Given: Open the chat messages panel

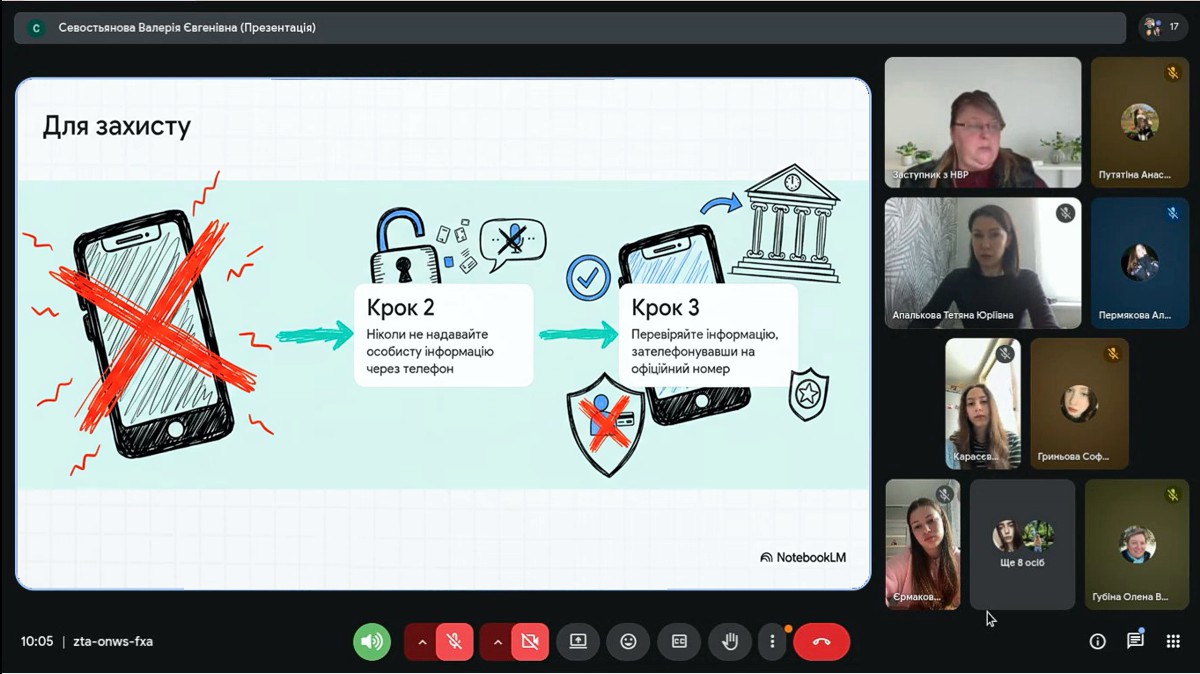Looking at the screenshot, I should click(1135, 641).
